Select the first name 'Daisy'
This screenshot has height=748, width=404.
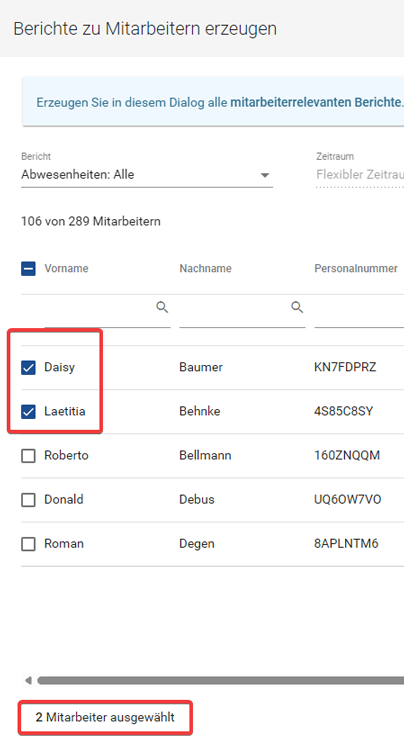[x=60, y=367]
